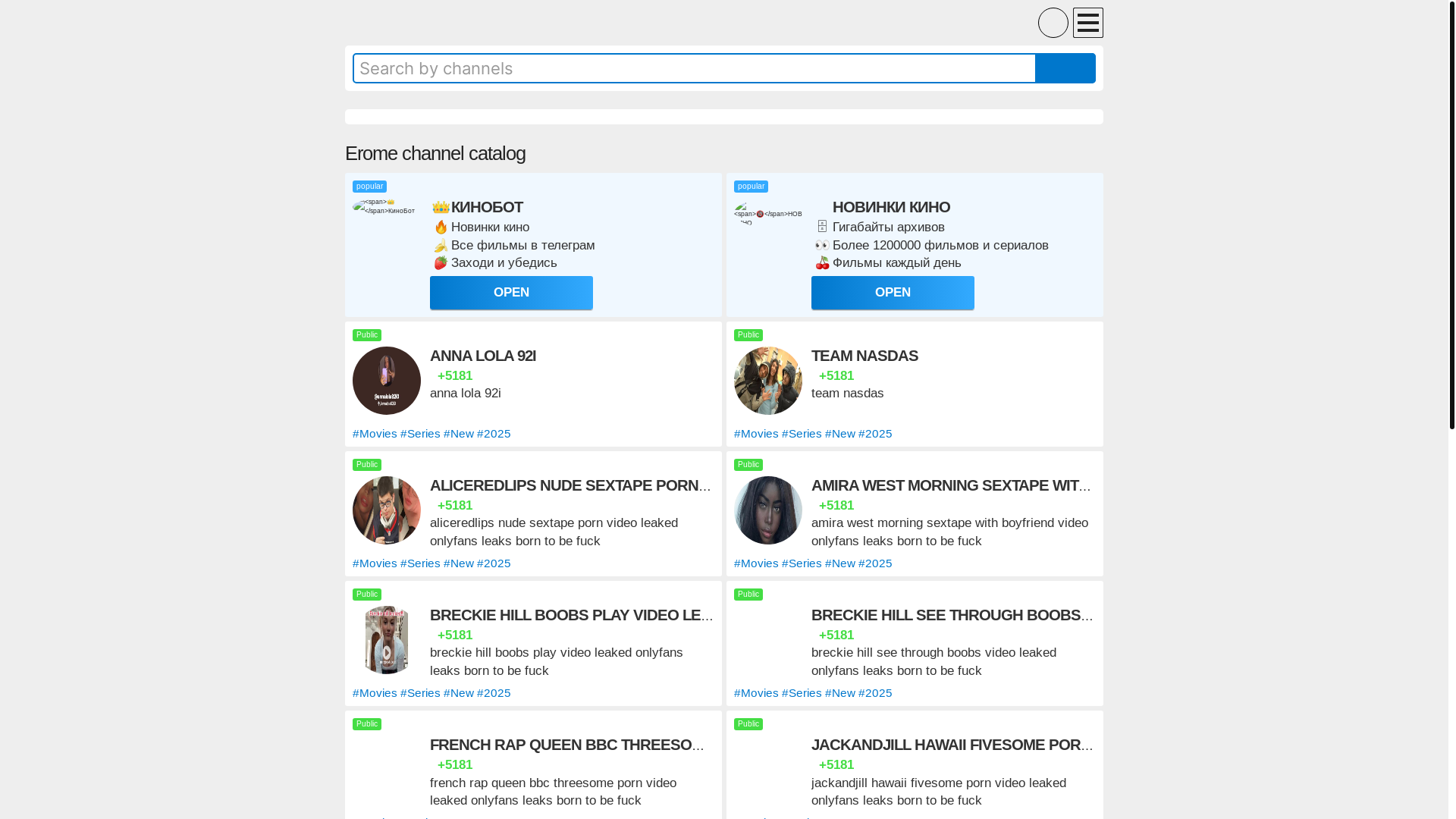This screenshot has width=1456, height=819.
Task: Open the КИНОБОТ channel title
Action: (x=487, y=207)
